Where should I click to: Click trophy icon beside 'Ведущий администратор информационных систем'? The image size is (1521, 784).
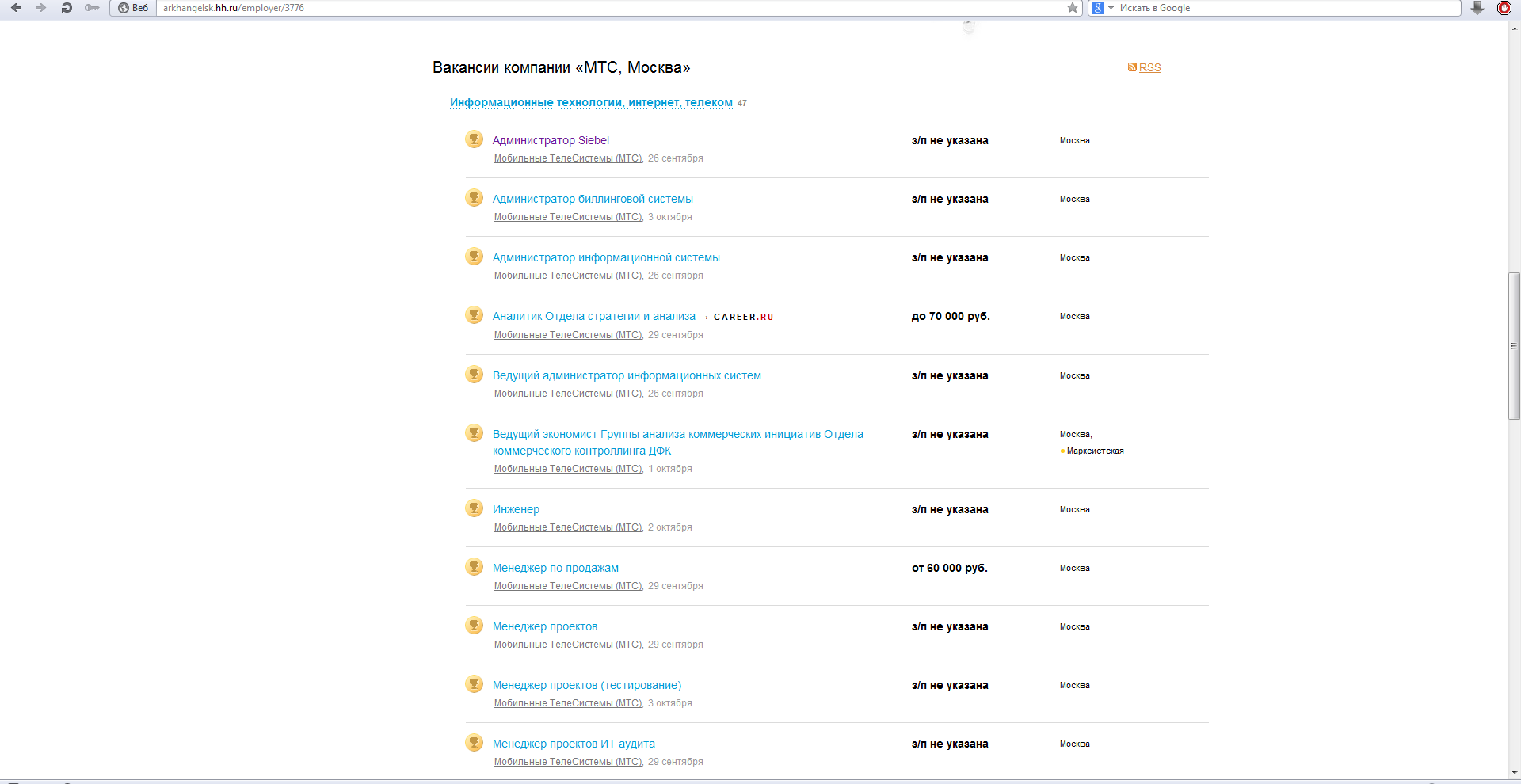click(474, 375)
